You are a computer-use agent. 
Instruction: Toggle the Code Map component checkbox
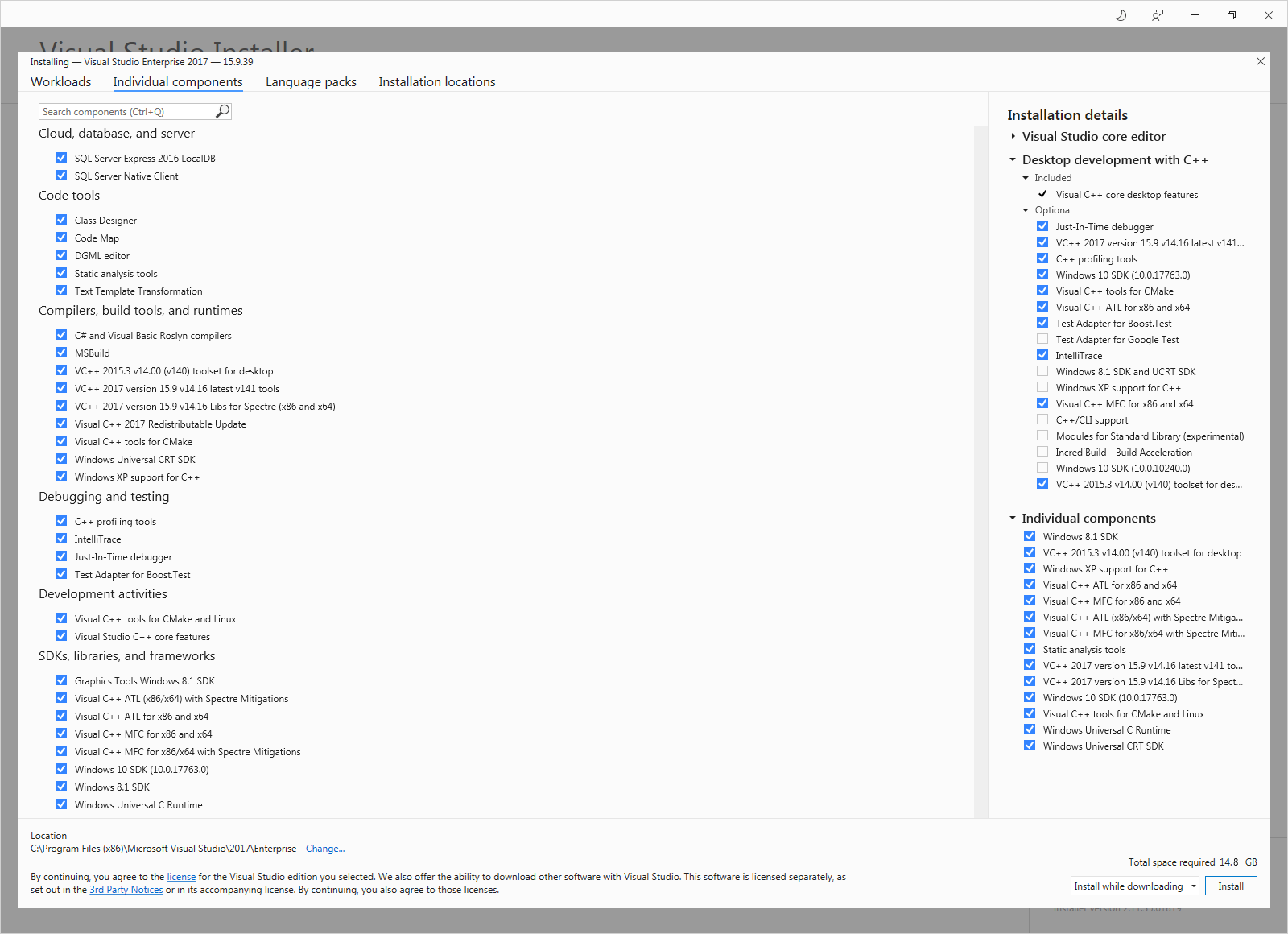[61, 238]
